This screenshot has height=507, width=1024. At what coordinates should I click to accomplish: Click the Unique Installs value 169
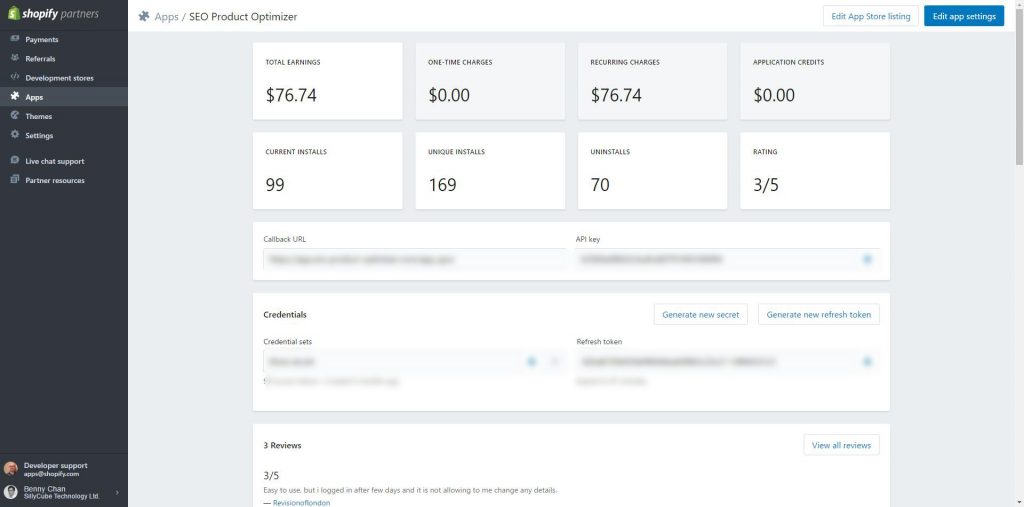pyautogui.click(x=442, y=185)
